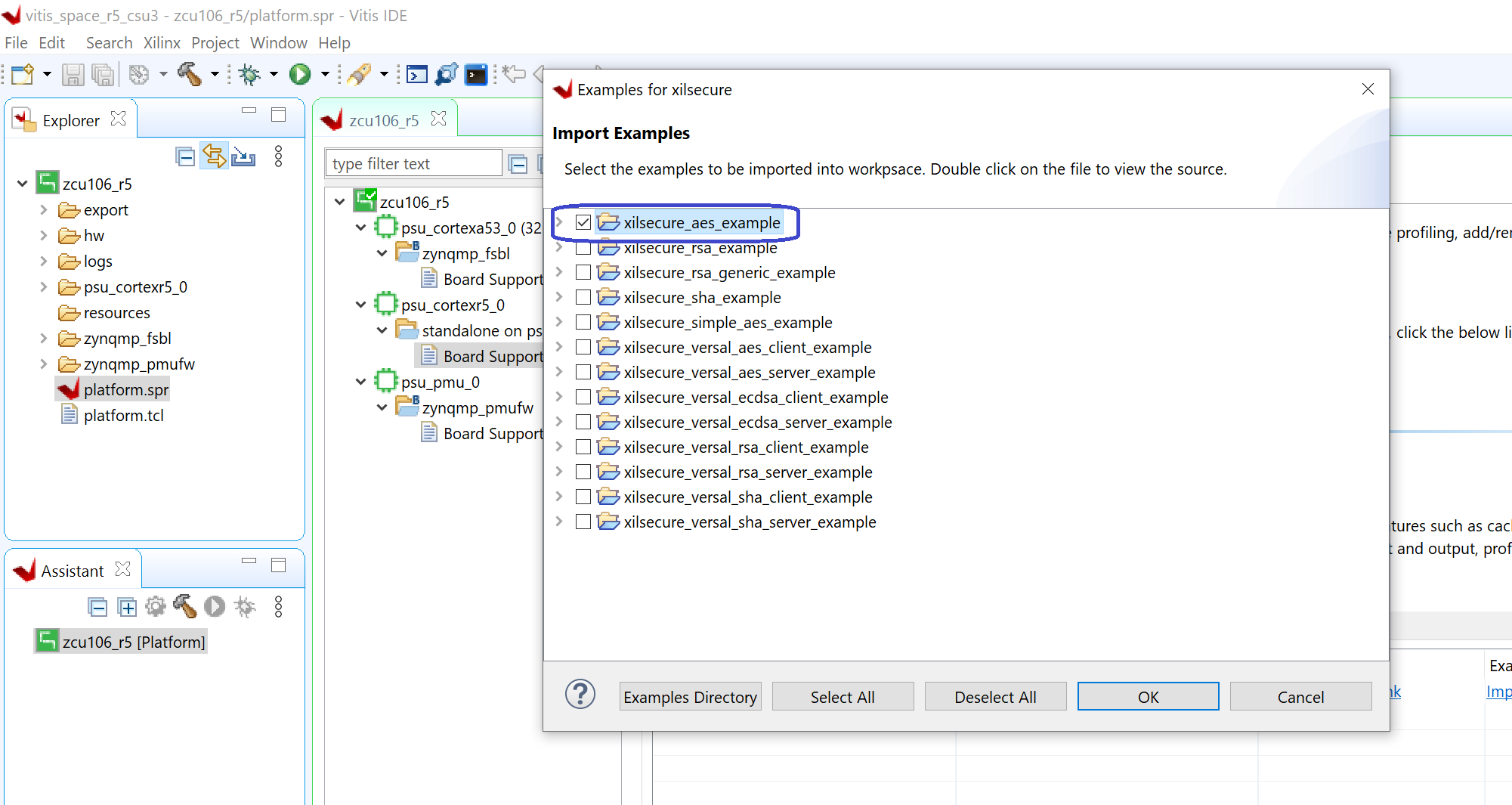
Task: Close the Assistant view tab
Action: (x=123, y=569)
